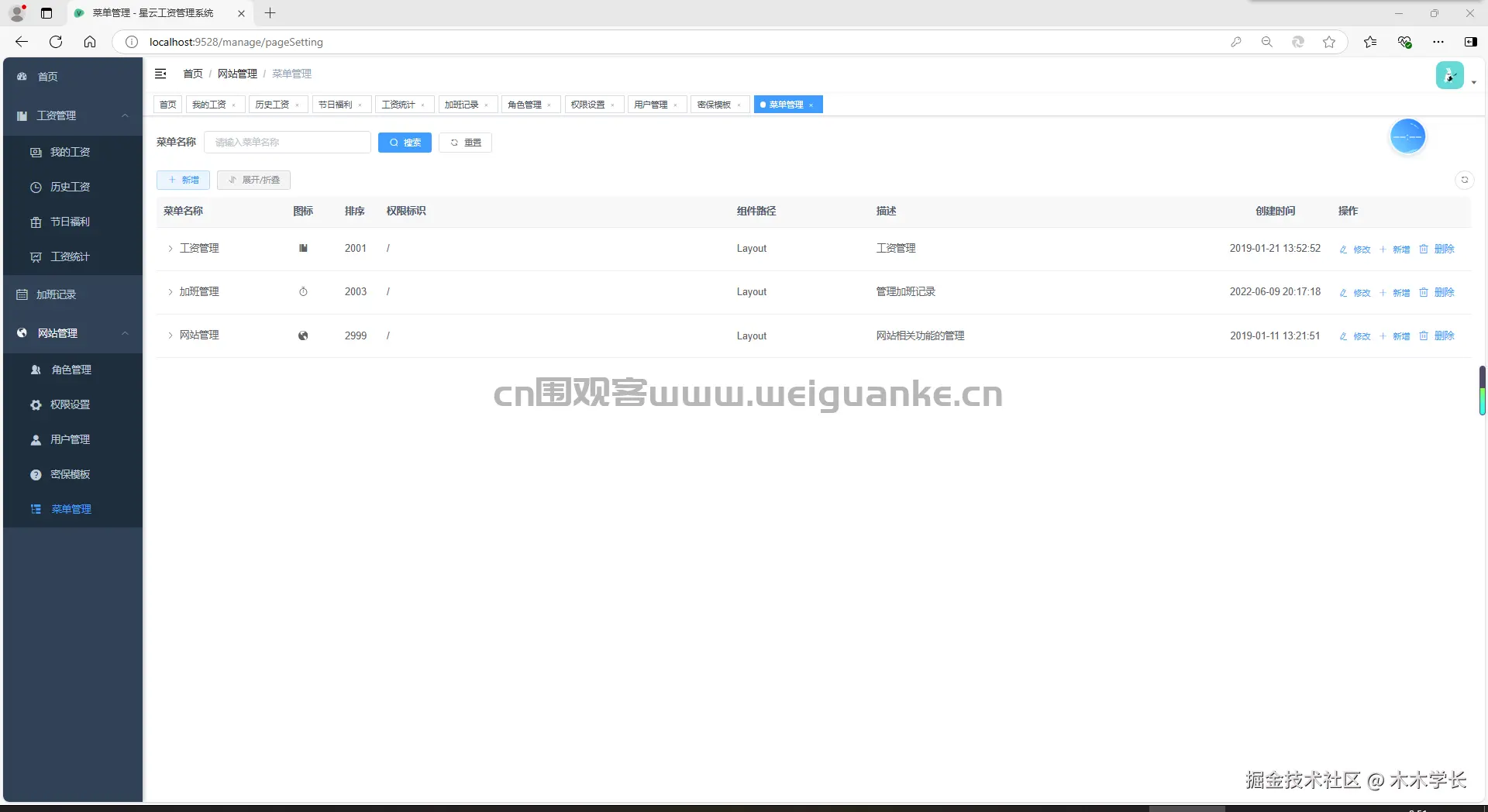Expand the 网站管理 table row
Viewport: 1488px width, 812px height.
click(x=170, y=335)
